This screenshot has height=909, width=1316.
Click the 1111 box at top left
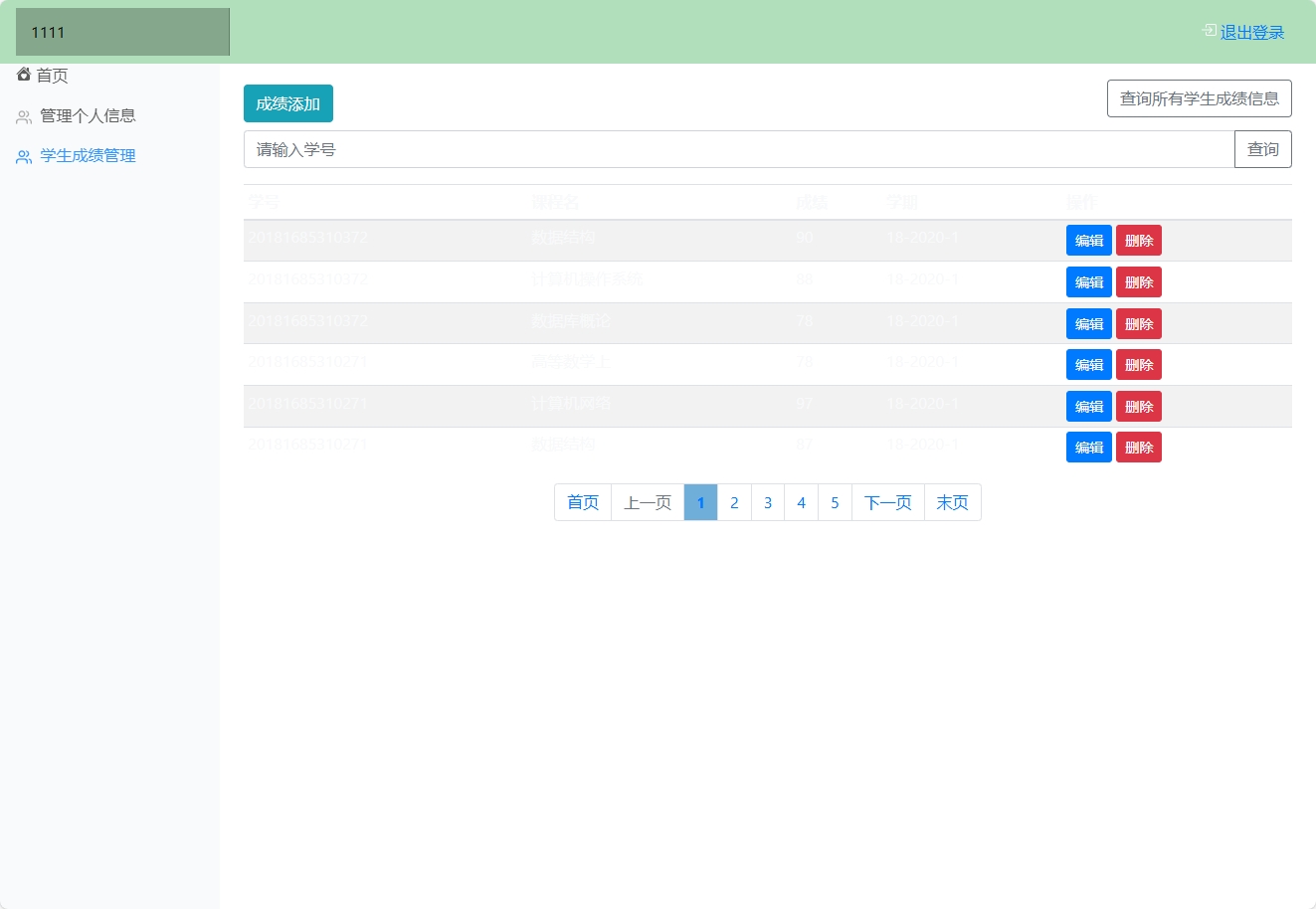(x=121, y=31)
